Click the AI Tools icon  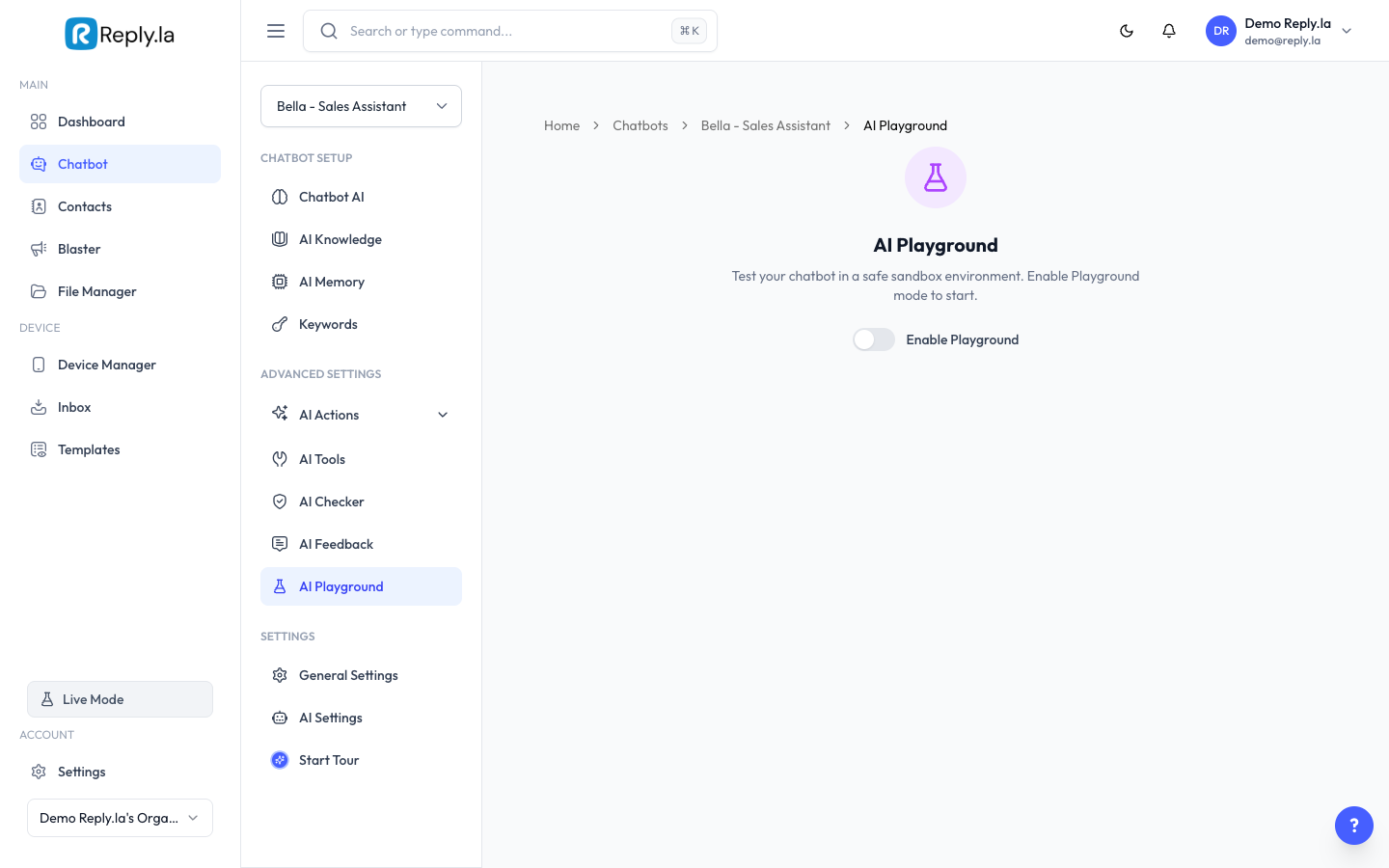[x=280, y=459]
